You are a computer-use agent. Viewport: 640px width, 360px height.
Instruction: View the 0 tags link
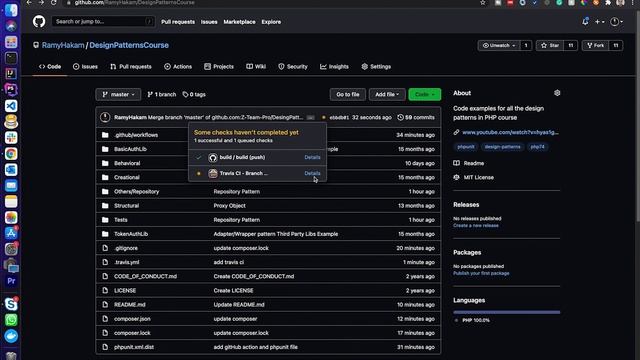click(x=194, y=94)
